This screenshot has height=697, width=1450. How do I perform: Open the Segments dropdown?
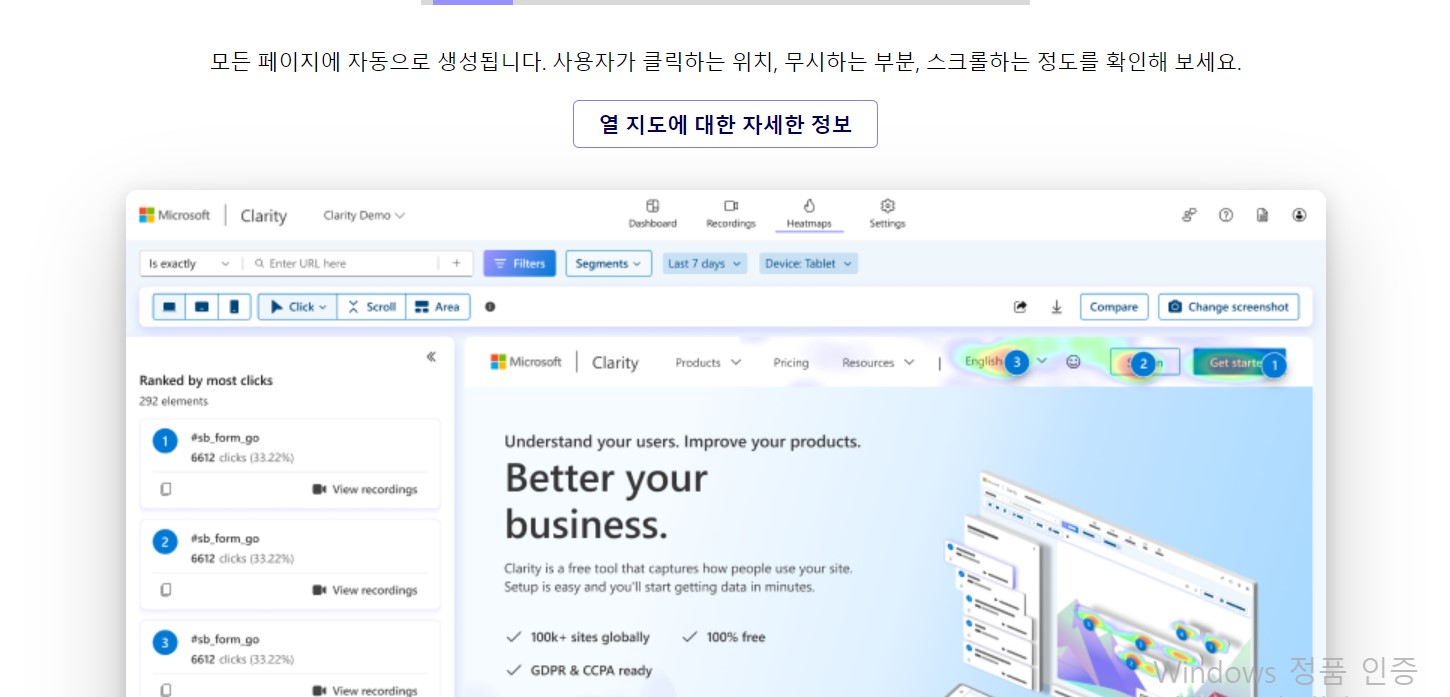[x=608, y=263]
